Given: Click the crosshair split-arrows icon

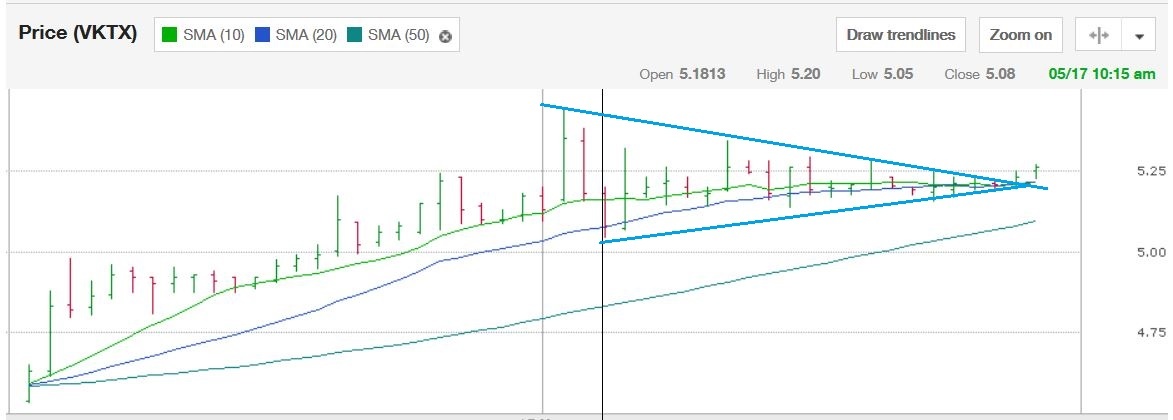Looking at the screenshot, I should (1098, 35).
